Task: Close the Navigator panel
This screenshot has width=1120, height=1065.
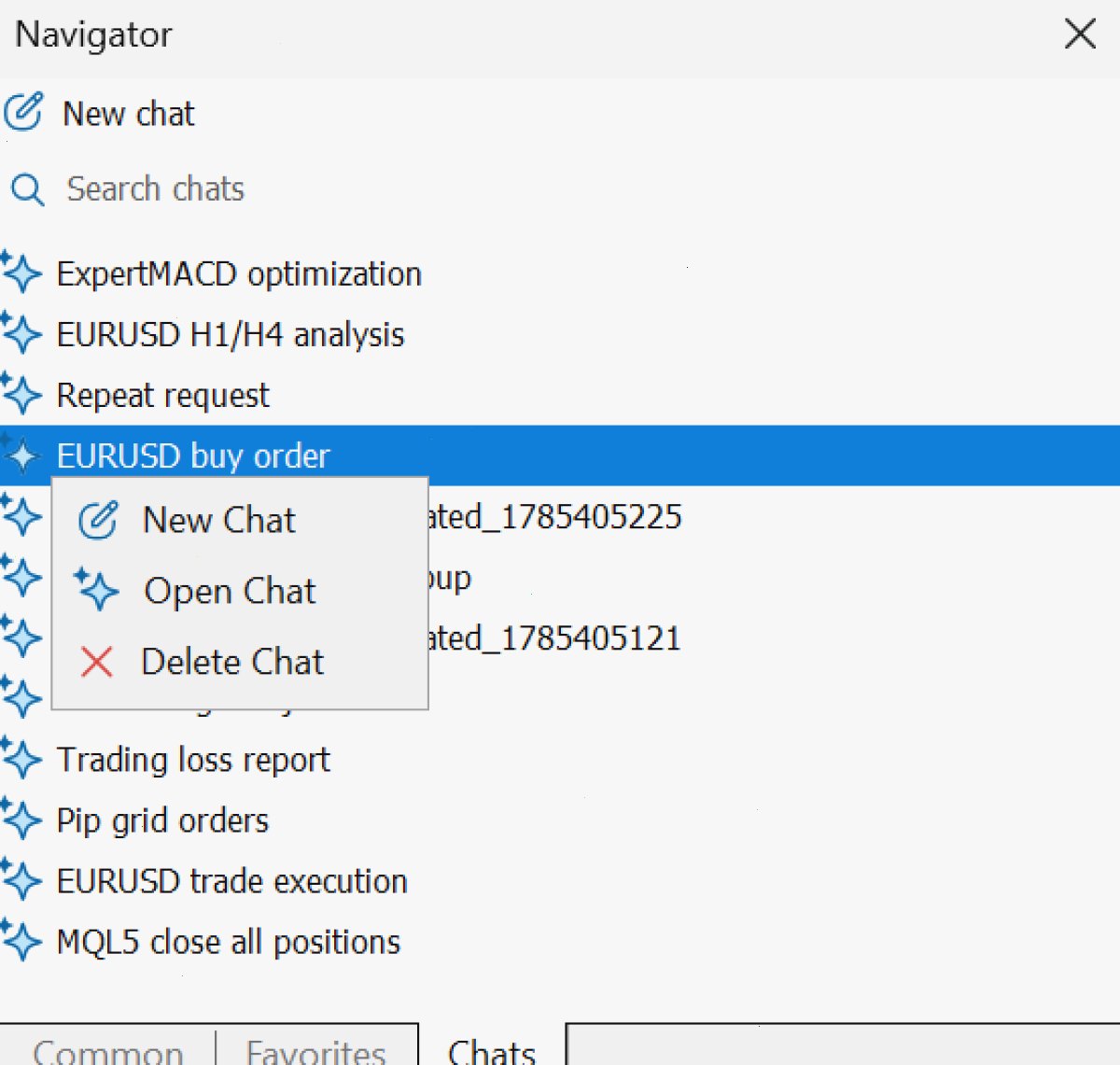Action: [x=1080, y=35]
